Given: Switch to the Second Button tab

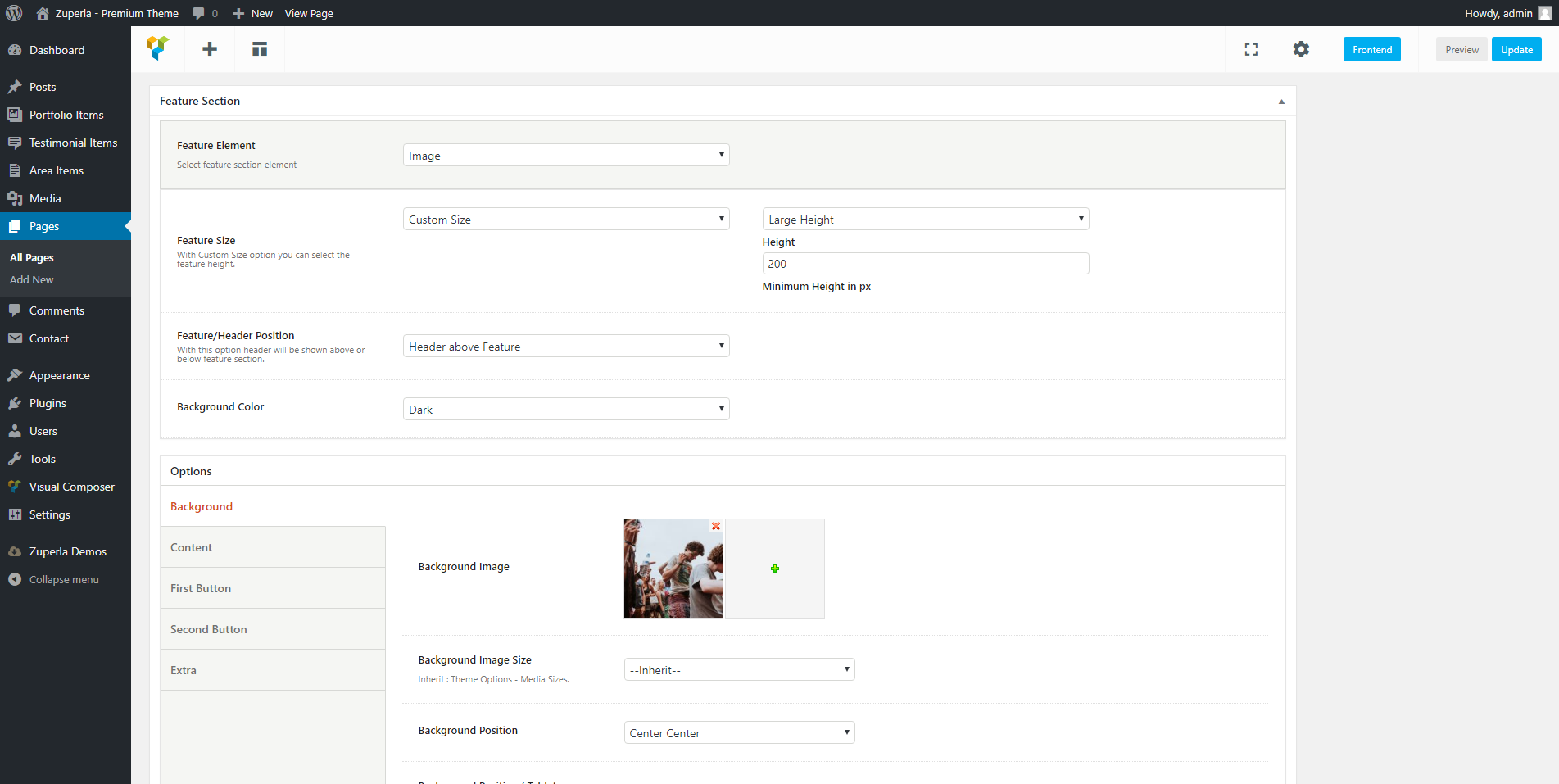Looking at the screenshot, I should 273,629.
